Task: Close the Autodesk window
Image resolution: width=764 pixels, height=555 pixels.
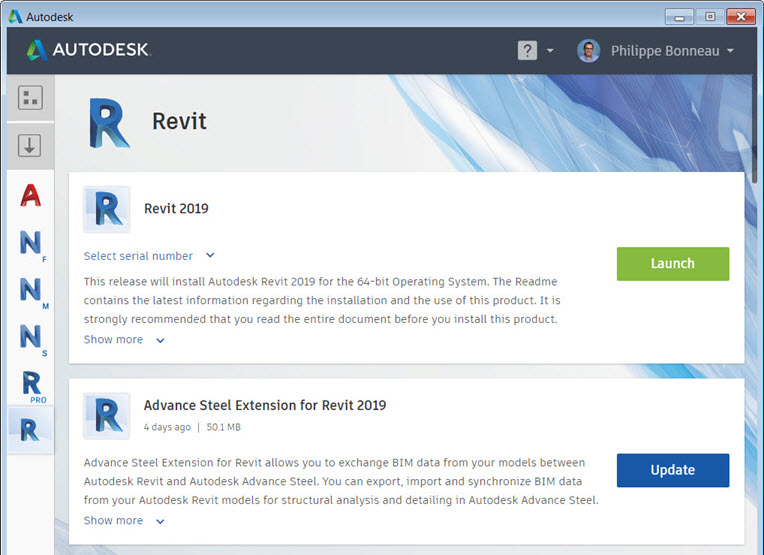Action: pyautogui.click(x=741, y=17)
